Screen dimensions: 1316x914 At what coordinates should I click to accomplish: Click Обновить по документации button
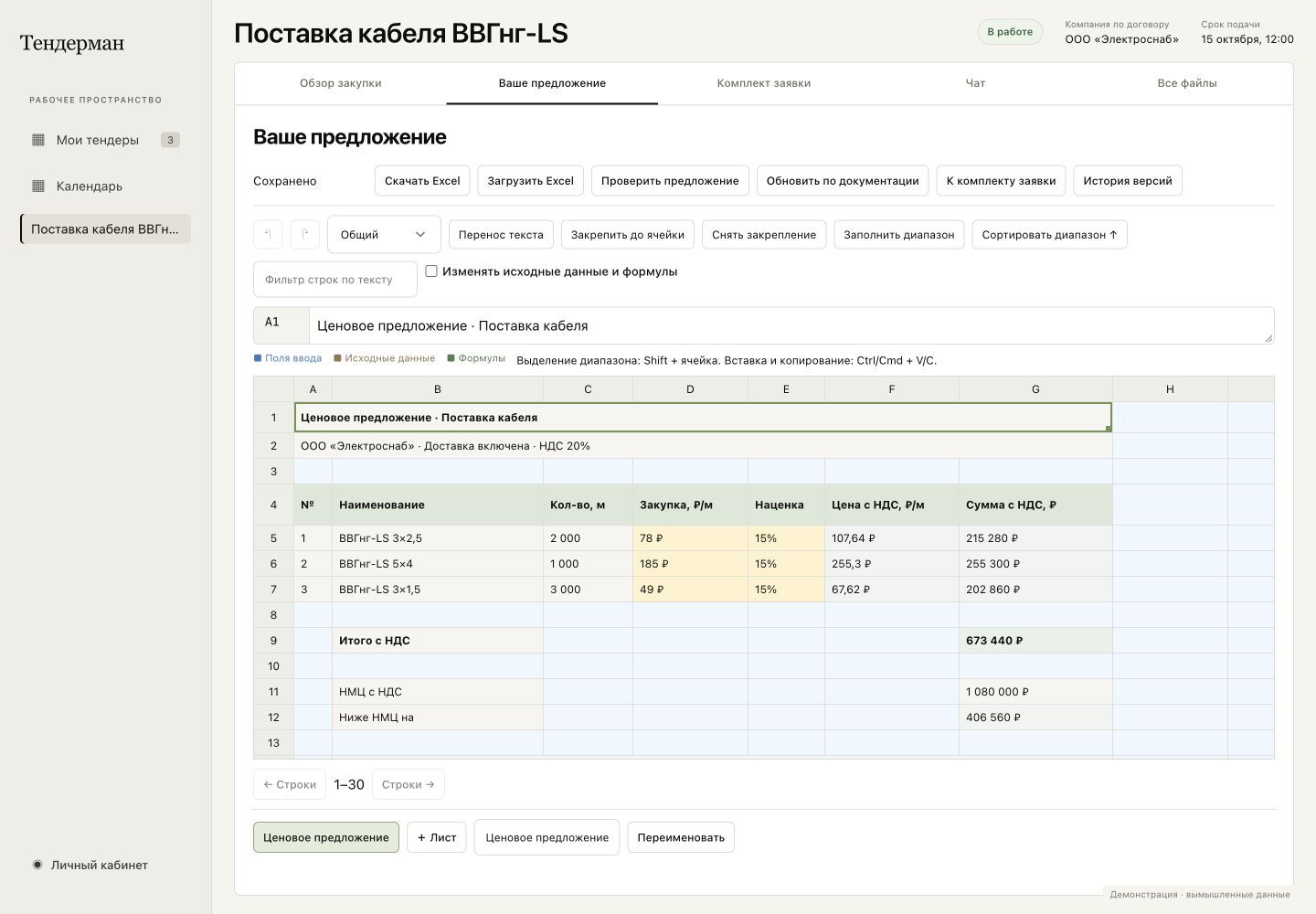[x=843, y=181]
